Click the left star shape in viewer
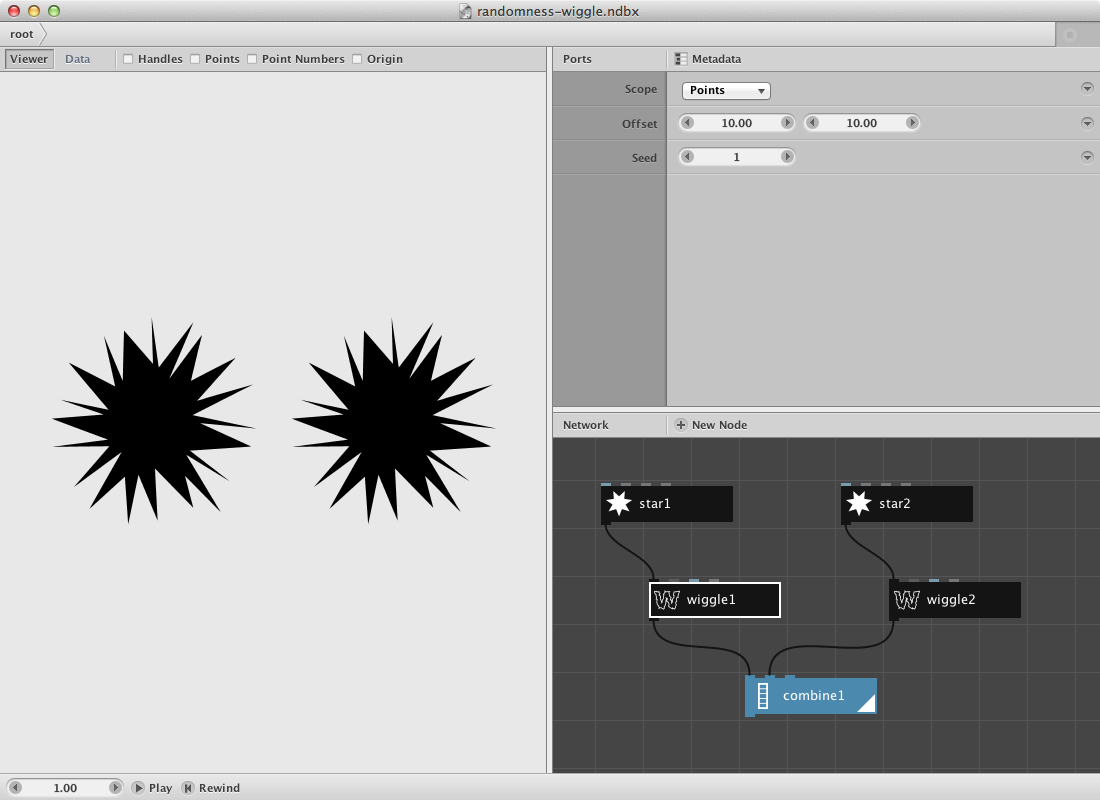The image size is (1100, 800). coord(153,421)
